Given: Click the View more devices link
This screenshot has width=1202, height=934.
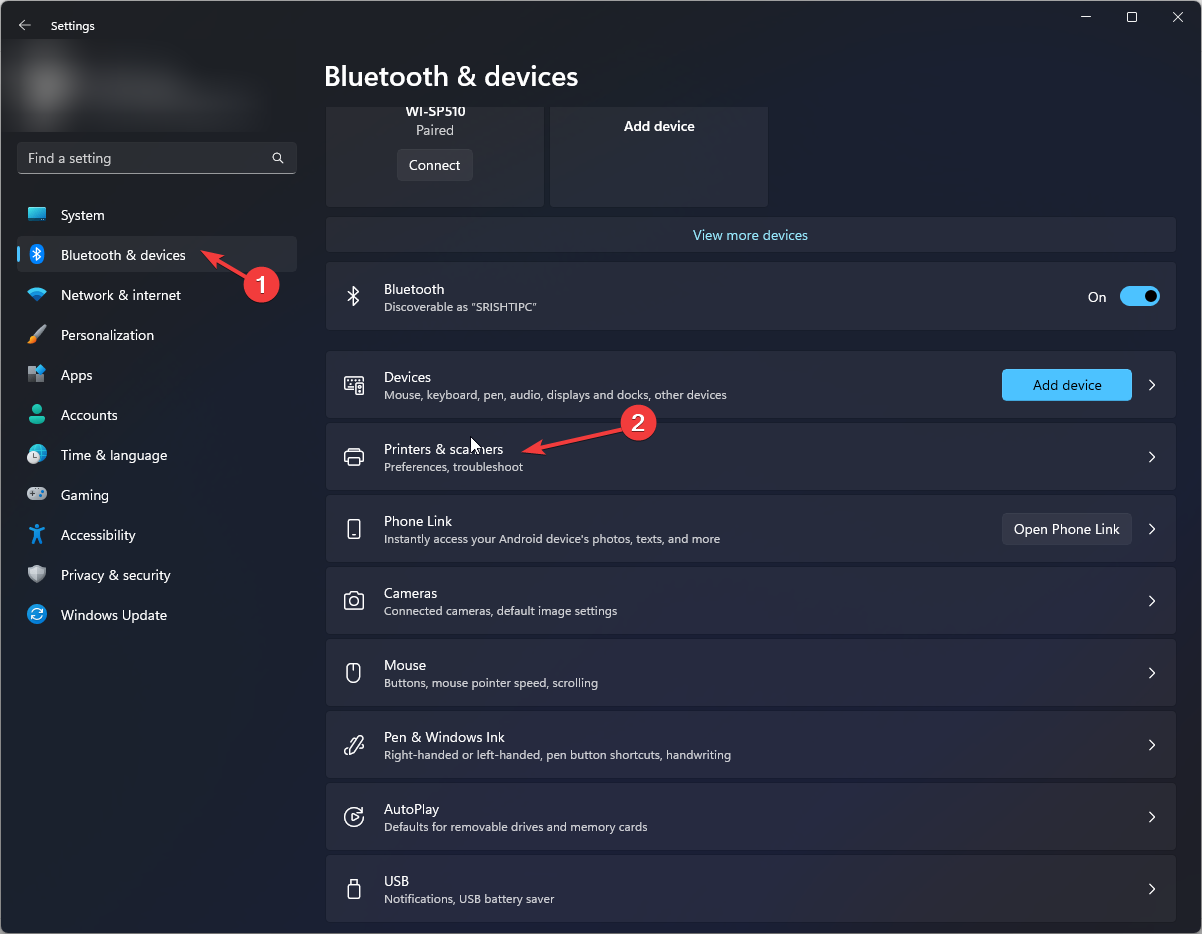Looking at the screenshot, I should tap(750, 235).
